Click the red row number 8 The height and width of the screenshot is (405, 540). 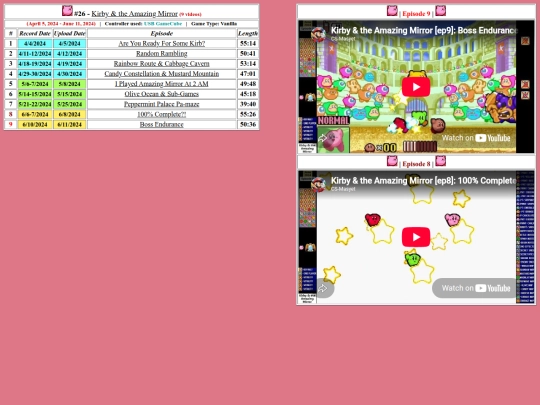coord(11,114)
